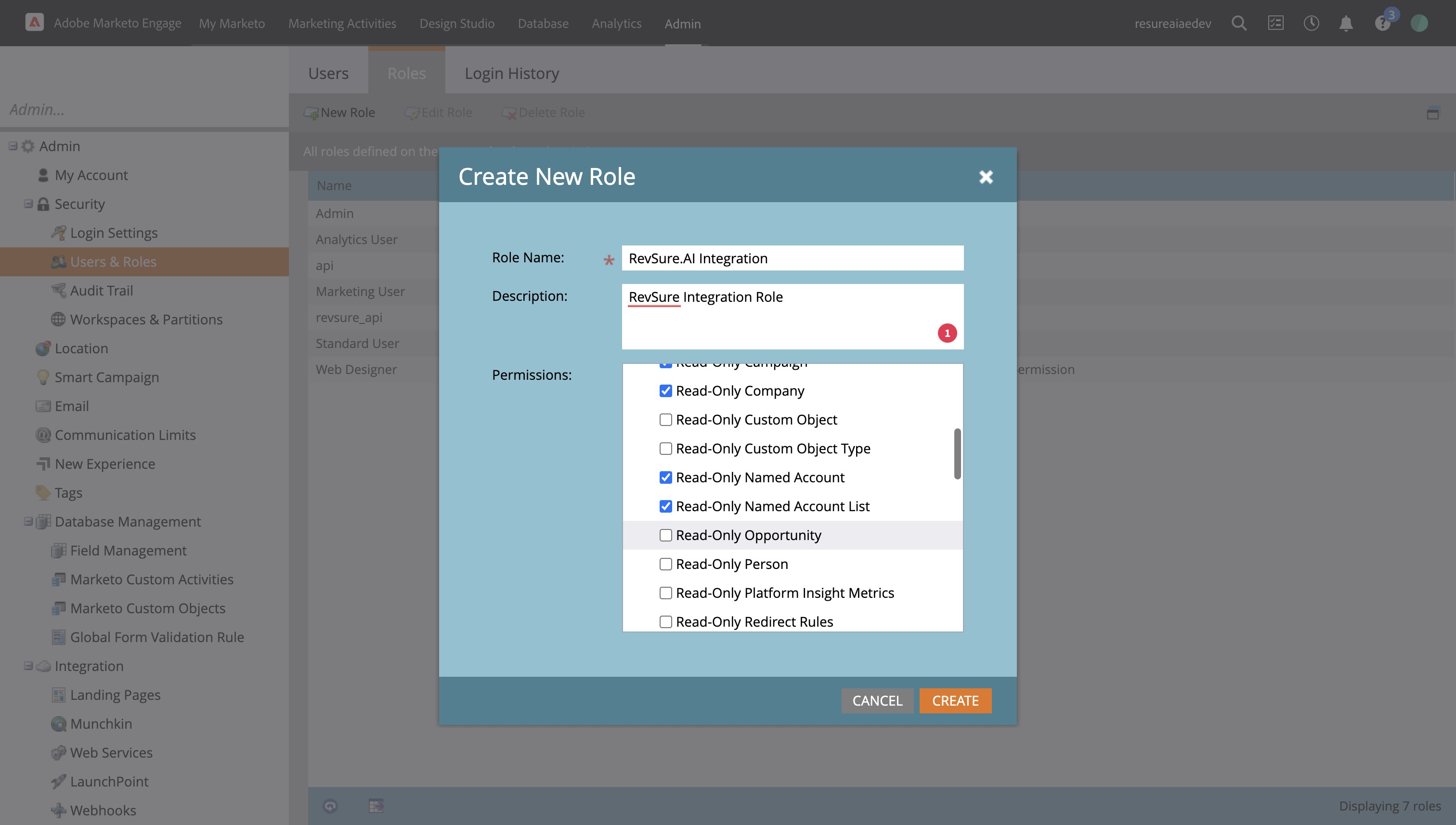The height and width of the screenshot is (825, 1456).
Task: Click the help question mark icon
Action: (1382, 24)
